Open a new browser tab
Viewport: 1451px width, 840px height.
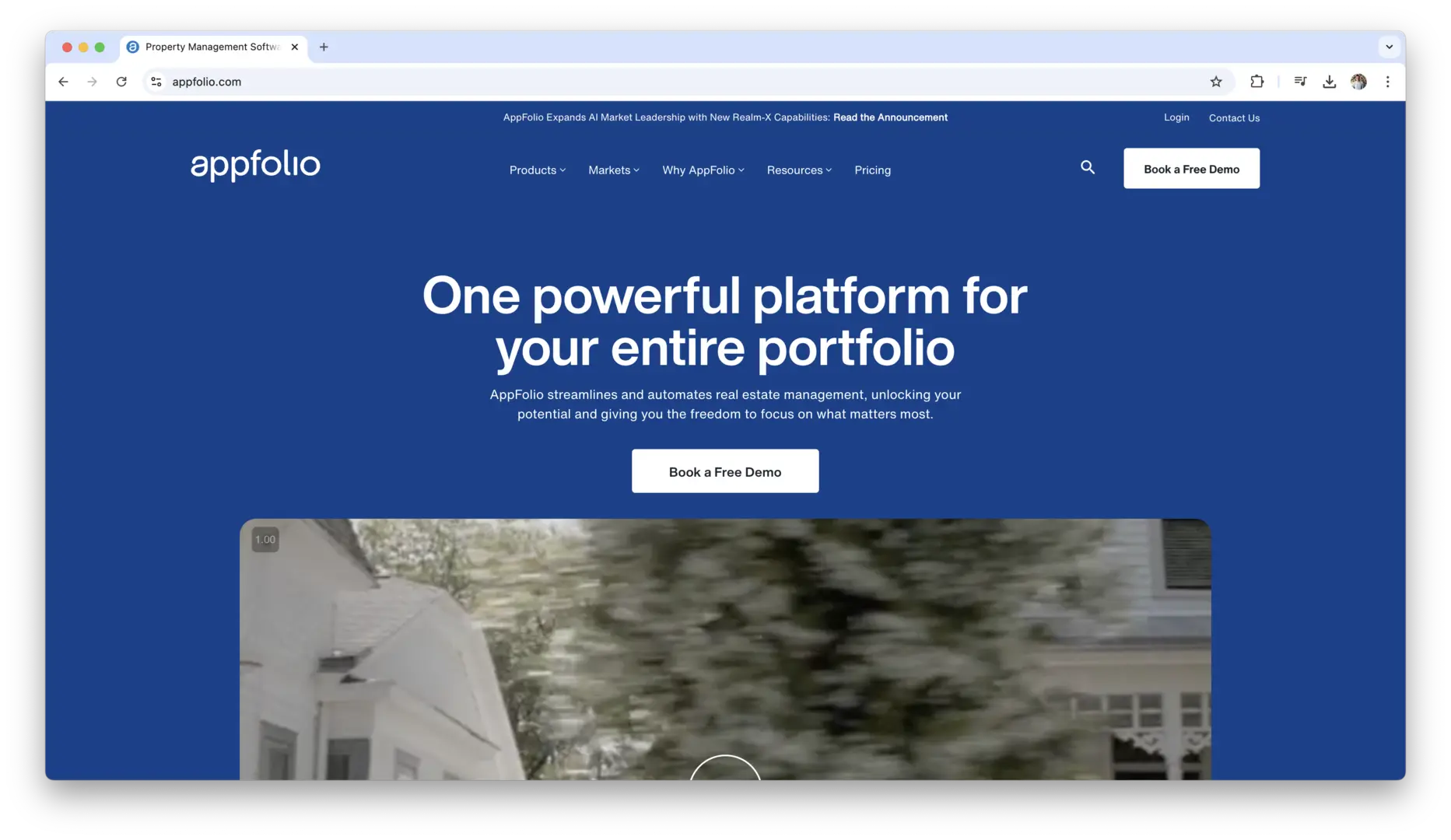pos(324,47)
